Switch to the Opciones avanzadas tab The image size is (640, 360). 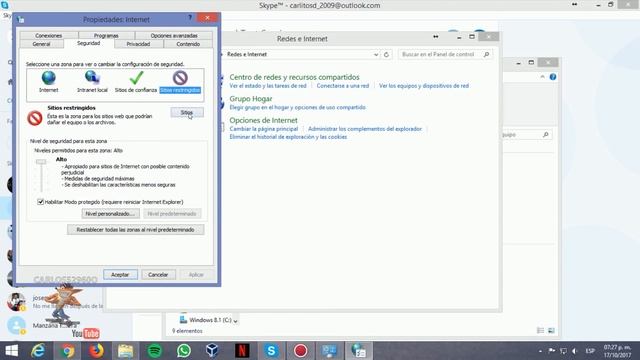point(174,36)
